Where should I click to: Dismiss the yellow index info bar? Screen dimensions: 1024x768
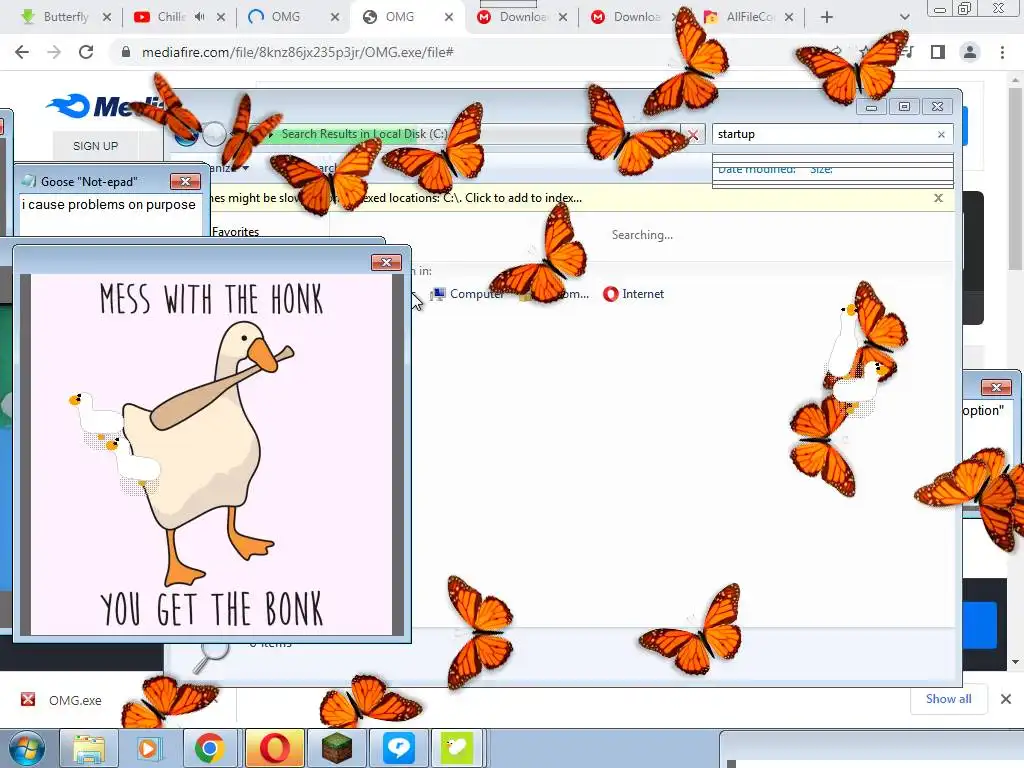[938, 198]
